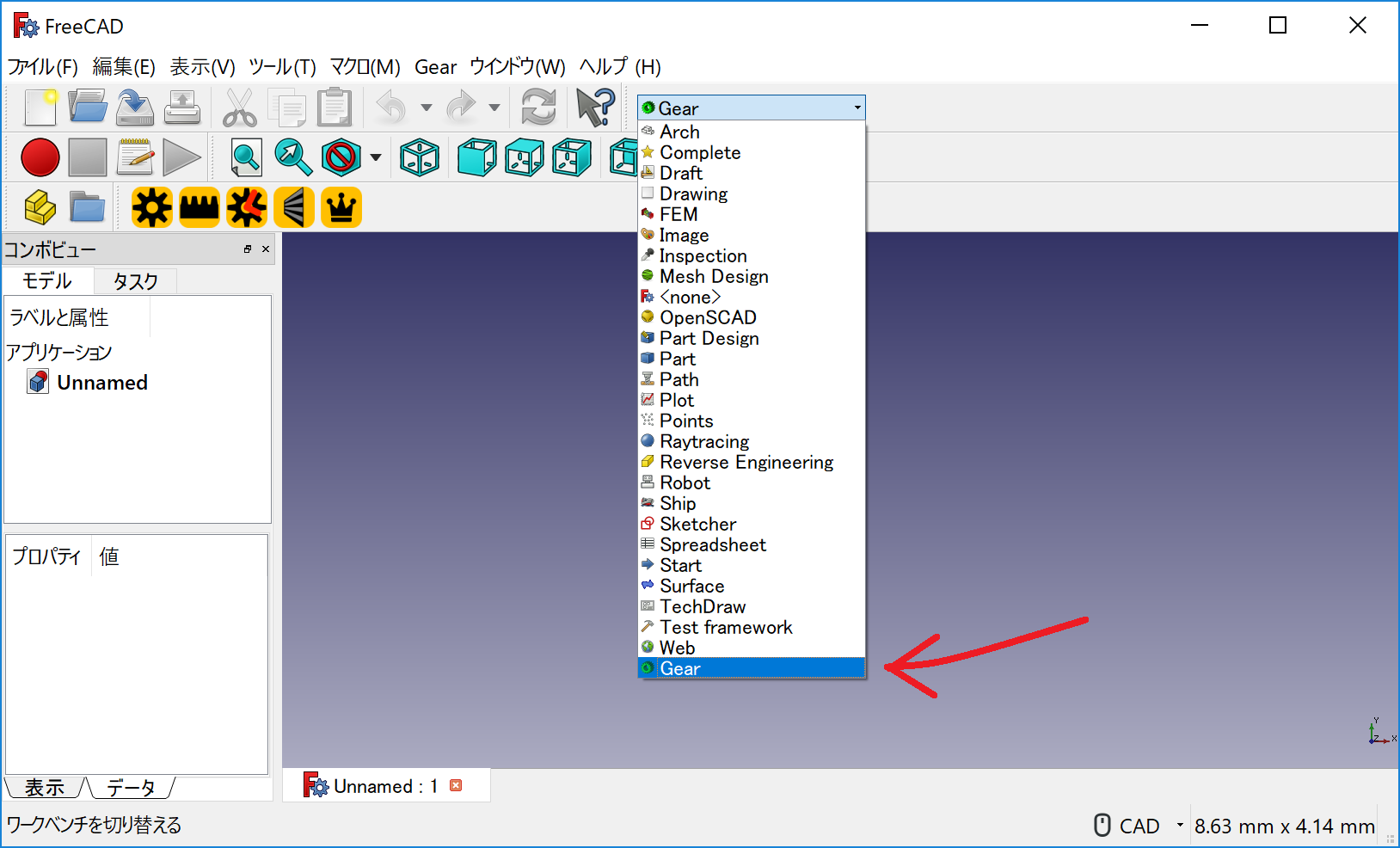Select the draw style icon

(x=341, y=157)
